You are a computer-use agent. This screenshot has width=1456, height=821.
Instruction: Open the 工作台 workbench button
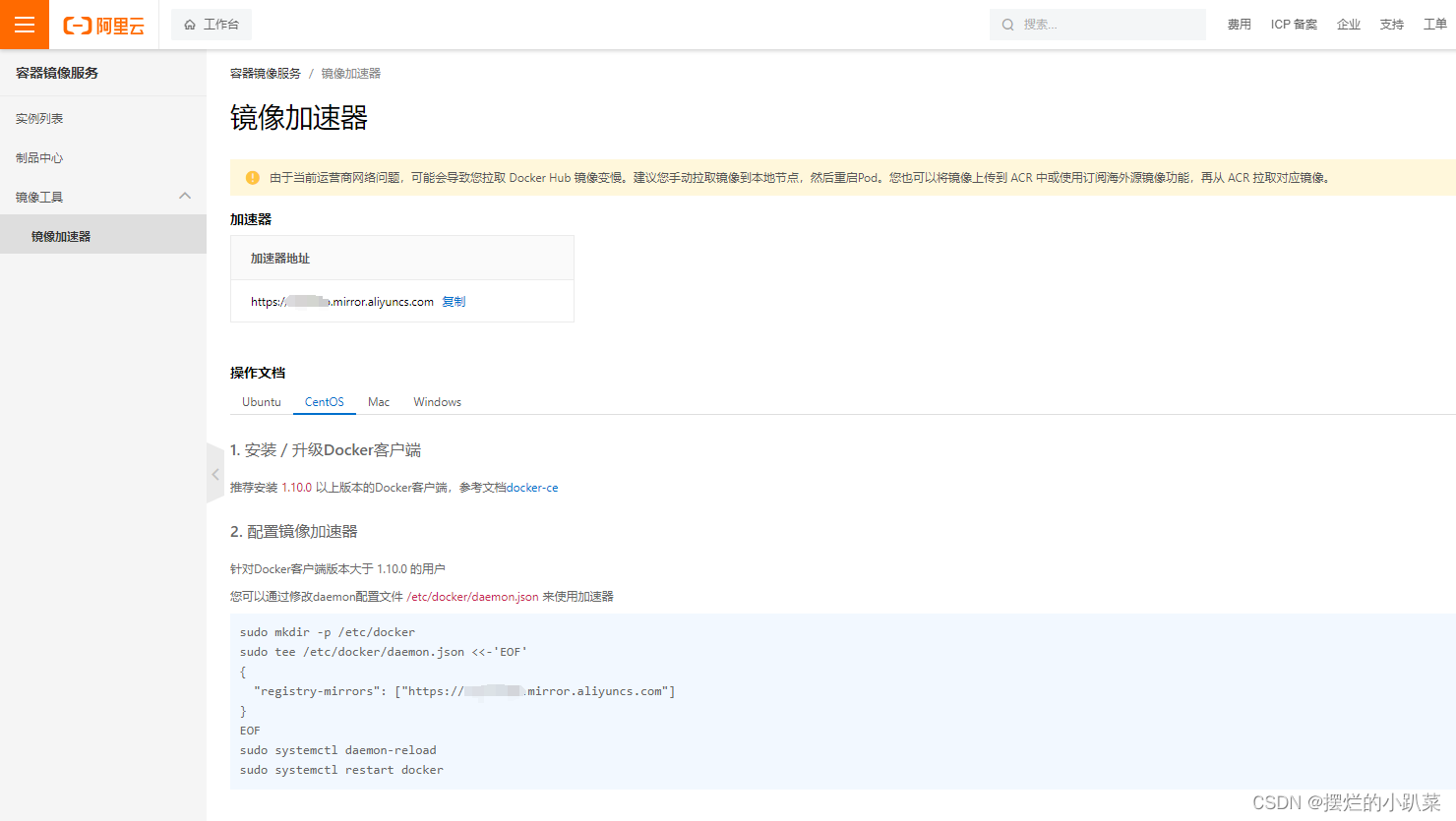(x=212, y=25)
